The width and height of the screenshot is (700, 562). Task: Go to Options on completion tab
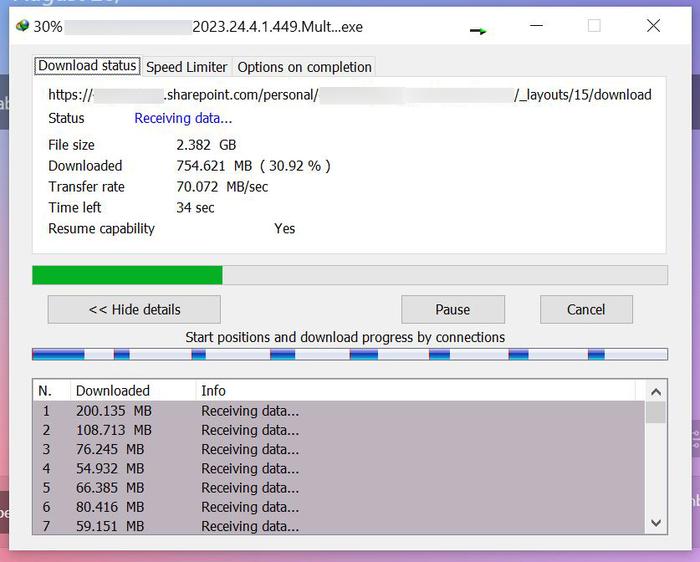coord(304,67)
